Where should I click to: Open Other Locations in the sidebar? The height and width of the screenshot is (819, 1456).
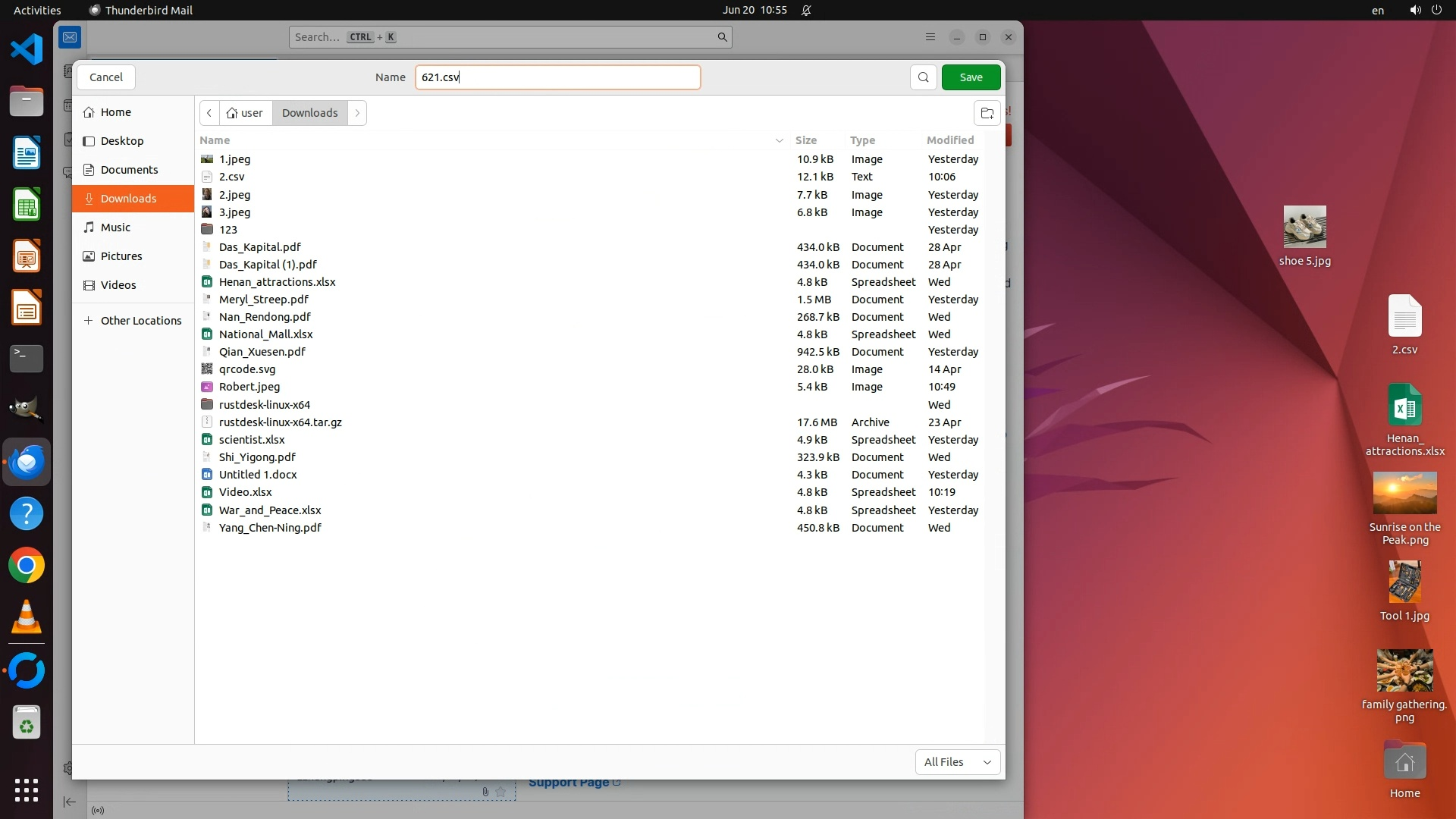coord(140,321)
